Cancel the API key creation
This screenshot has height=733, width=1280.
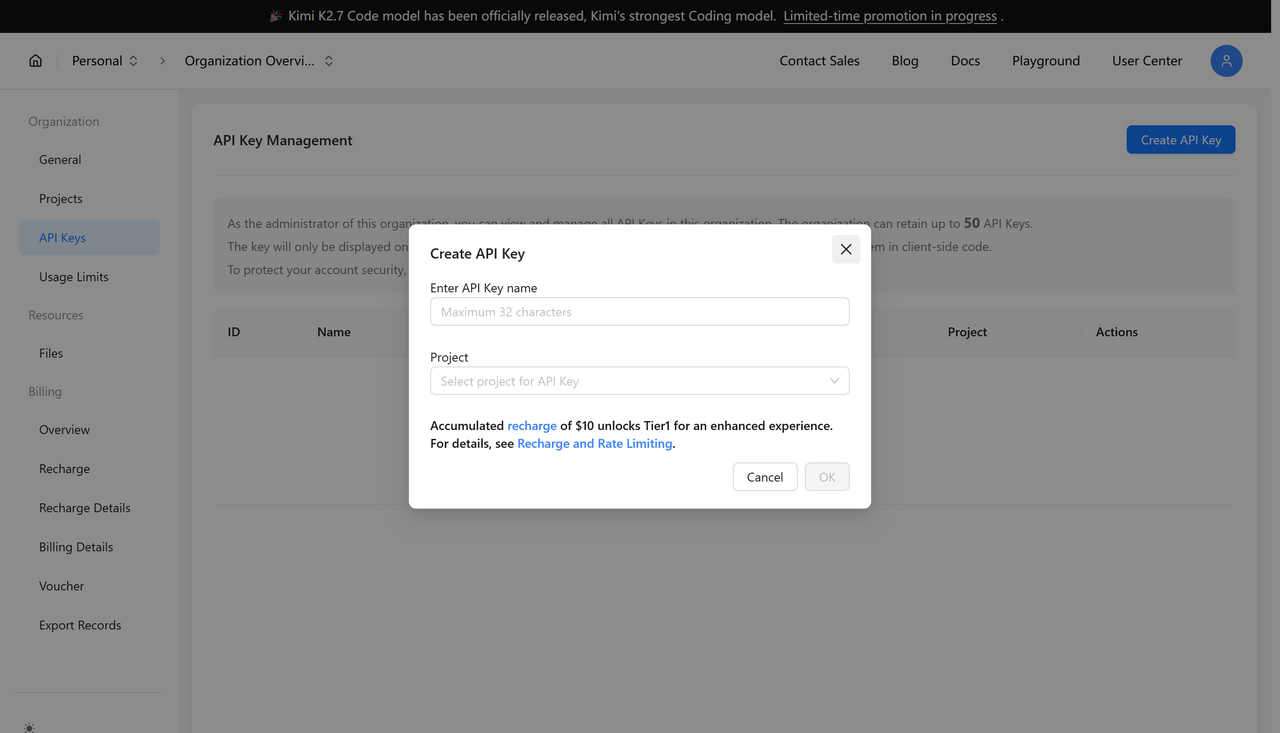click(765, 477)
